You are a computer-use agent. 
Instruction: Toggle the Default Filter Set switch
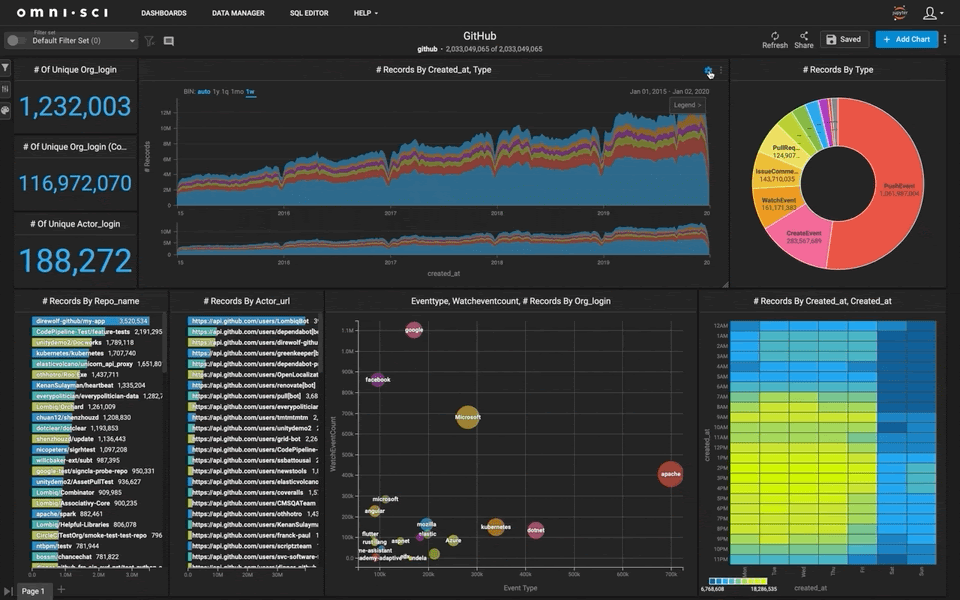click(16, 40)
